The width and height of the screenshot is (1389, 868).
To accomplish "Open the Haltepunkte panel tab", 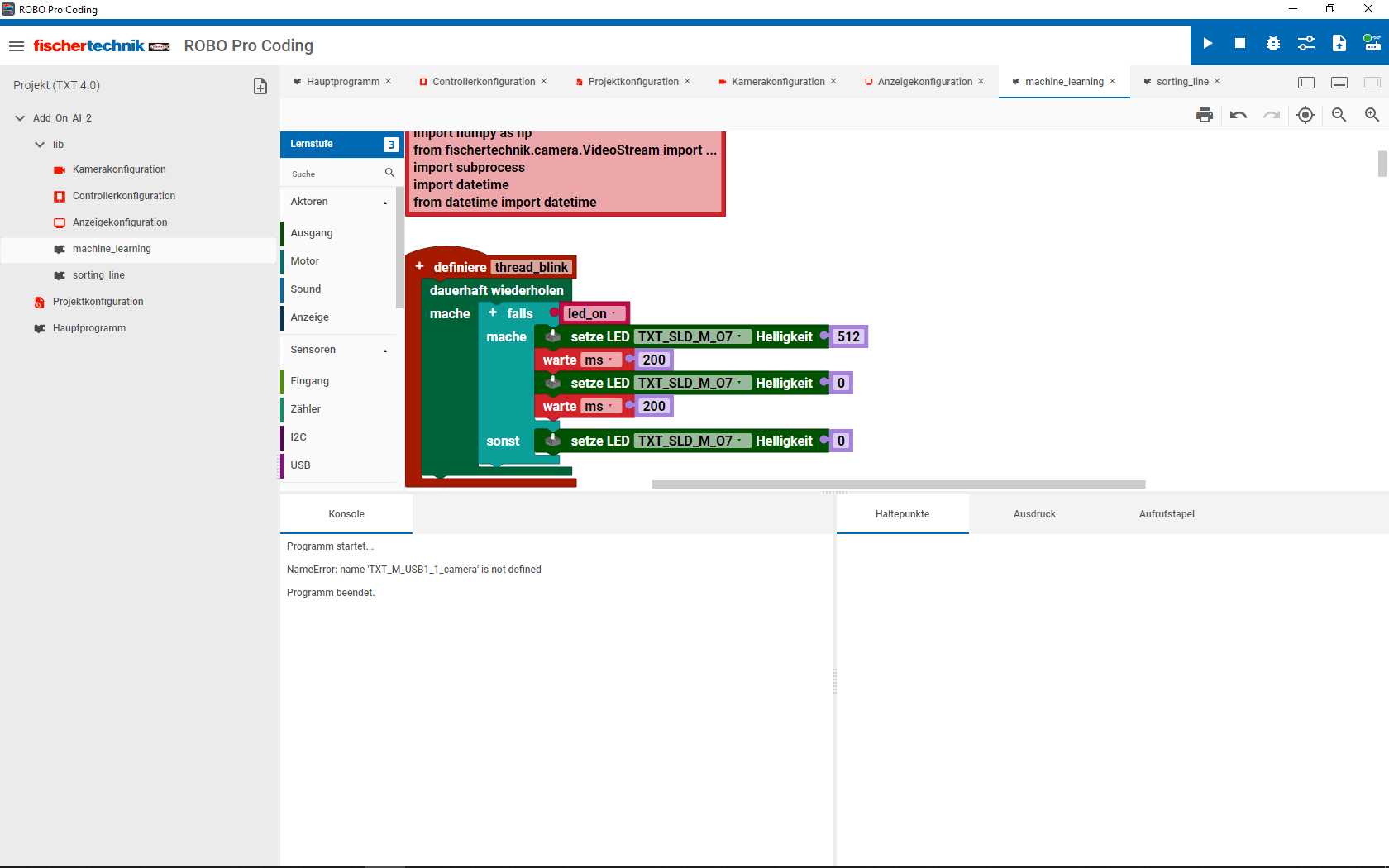I will coord(903,514).
